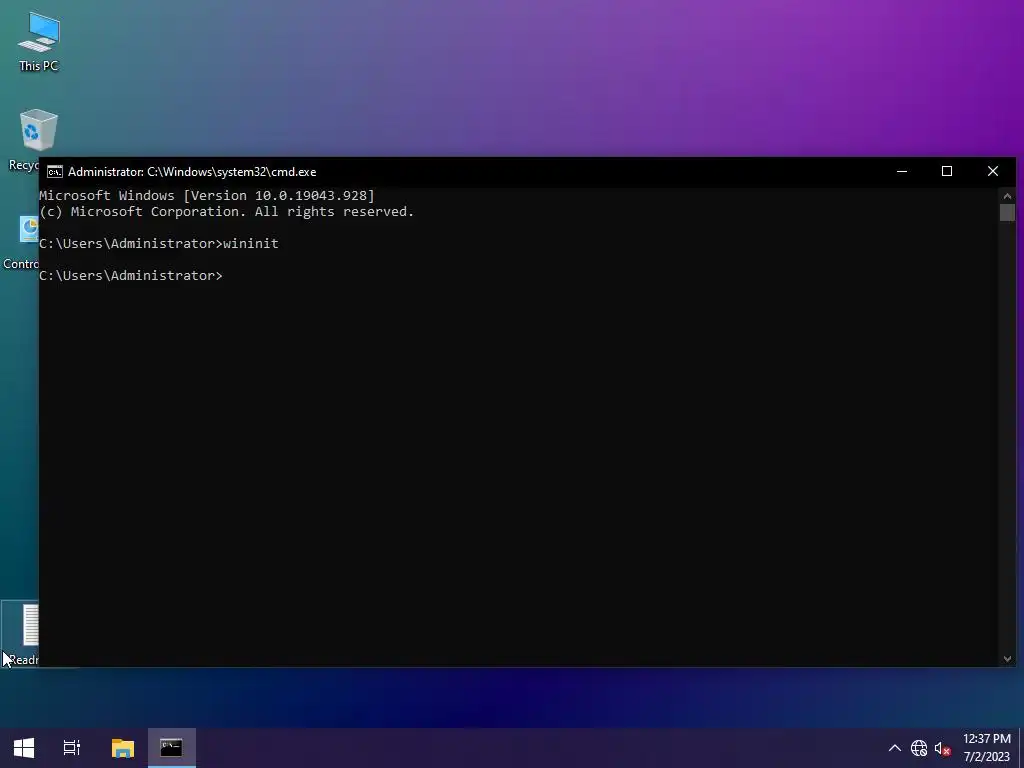
Task: Click the cmd scrollbar down arrow
Action: click(x=1007, y=659)
